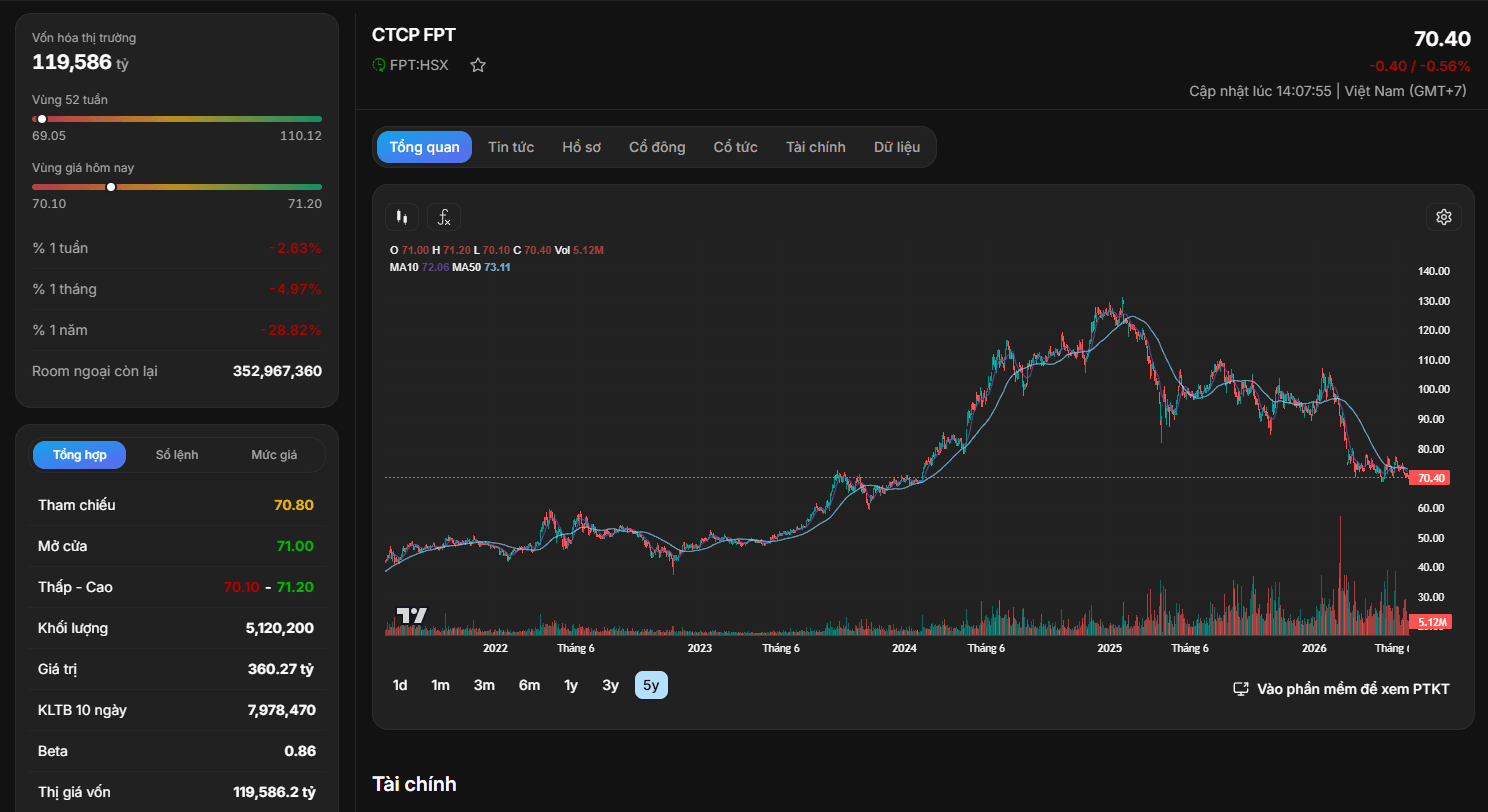
Task: Open the Tin tức tab
Action: (511, 147)
